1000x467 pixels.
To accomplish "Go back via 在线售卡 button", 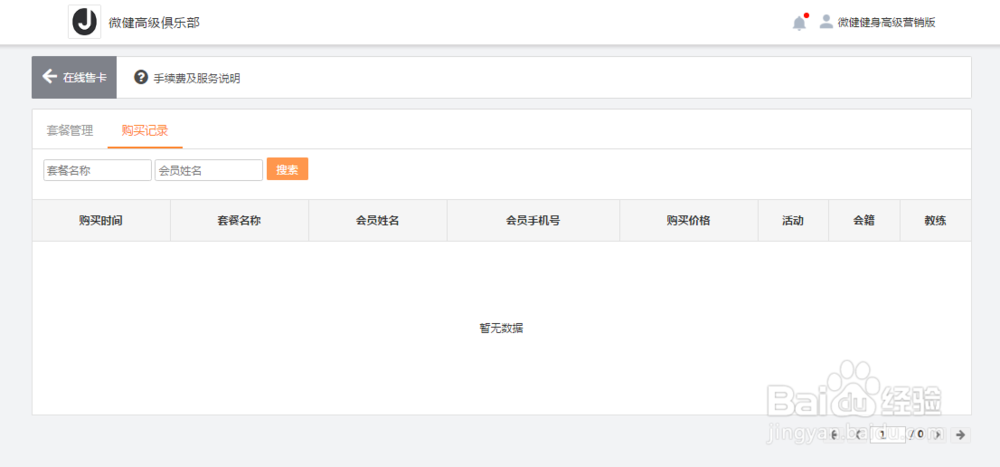I will (x=74, y=78).
